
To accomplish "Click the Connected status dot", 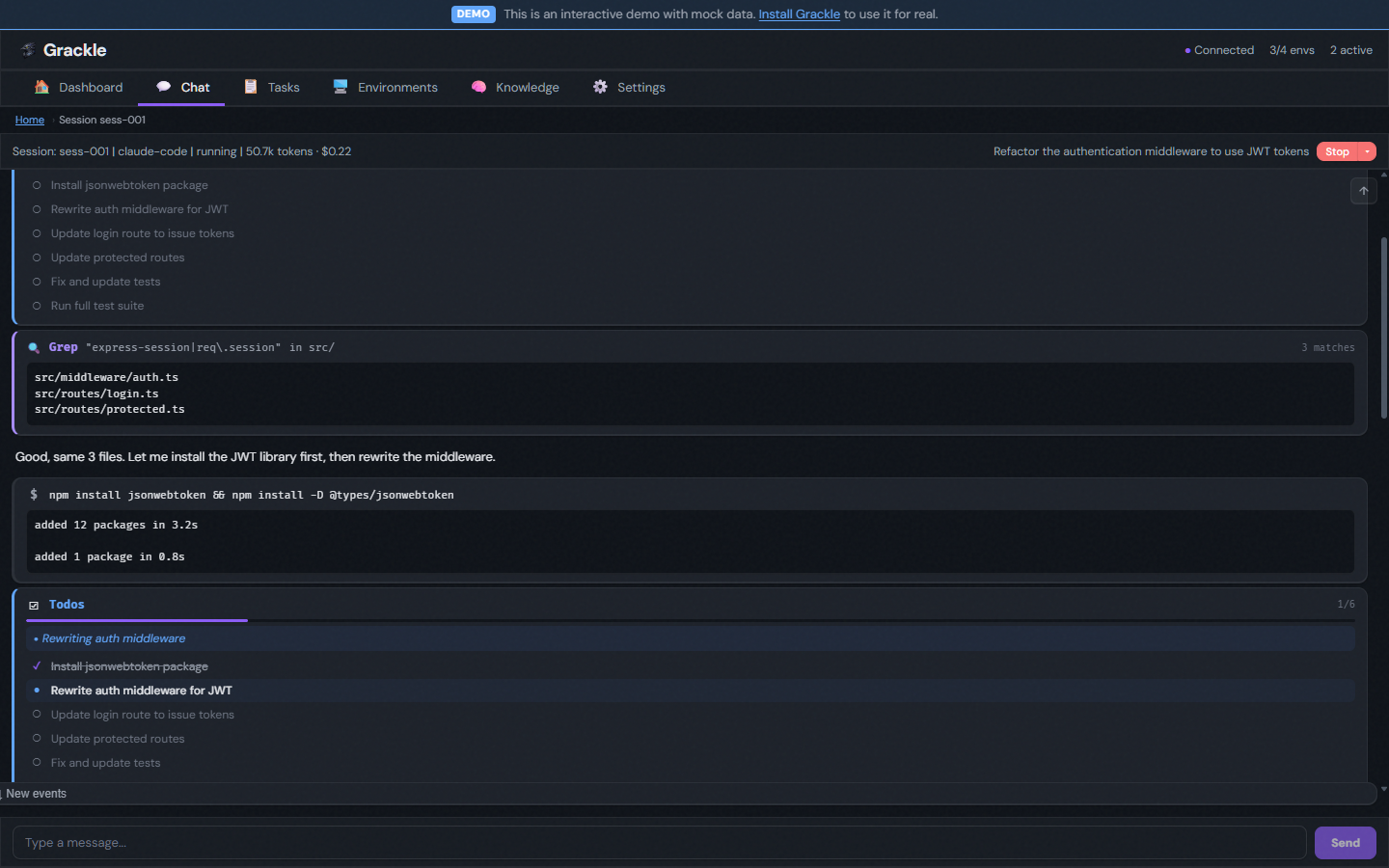I will pyautogui.click(x=1187, y=50).
